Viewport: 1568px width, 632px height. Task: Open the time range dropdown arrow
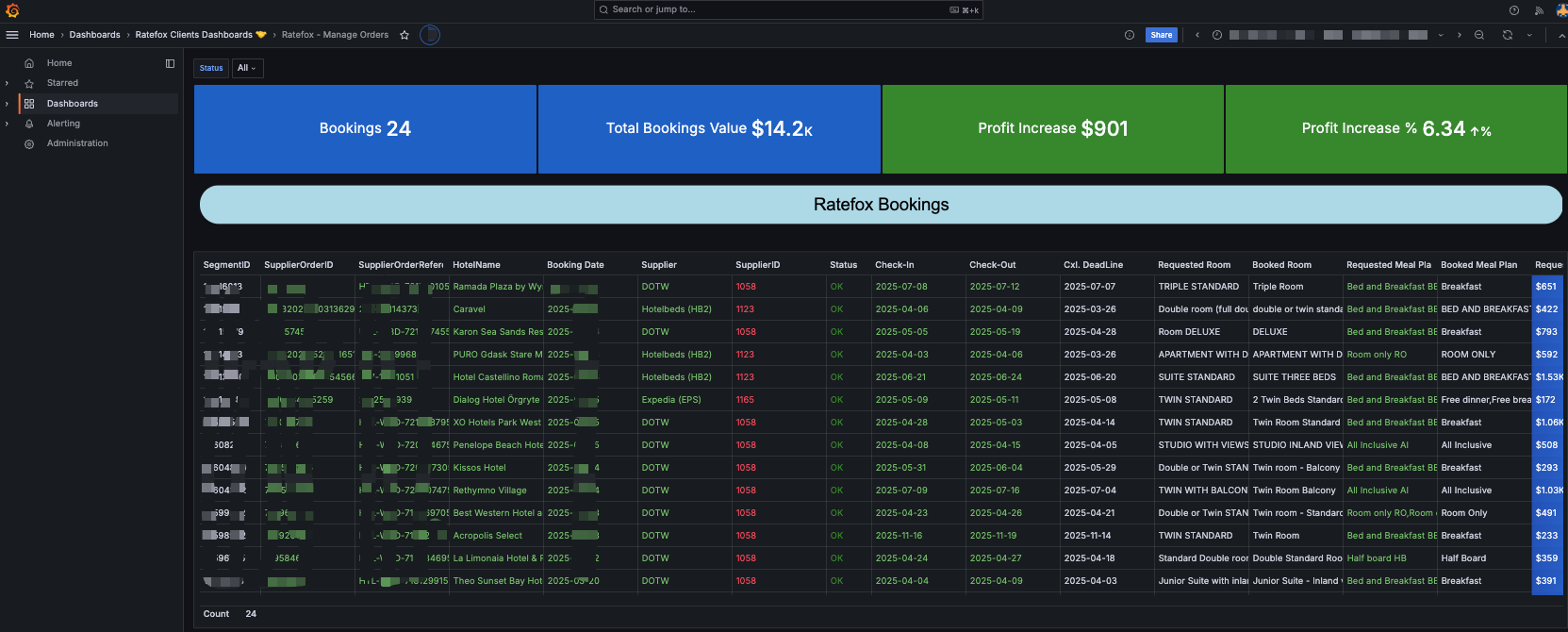1441,35
